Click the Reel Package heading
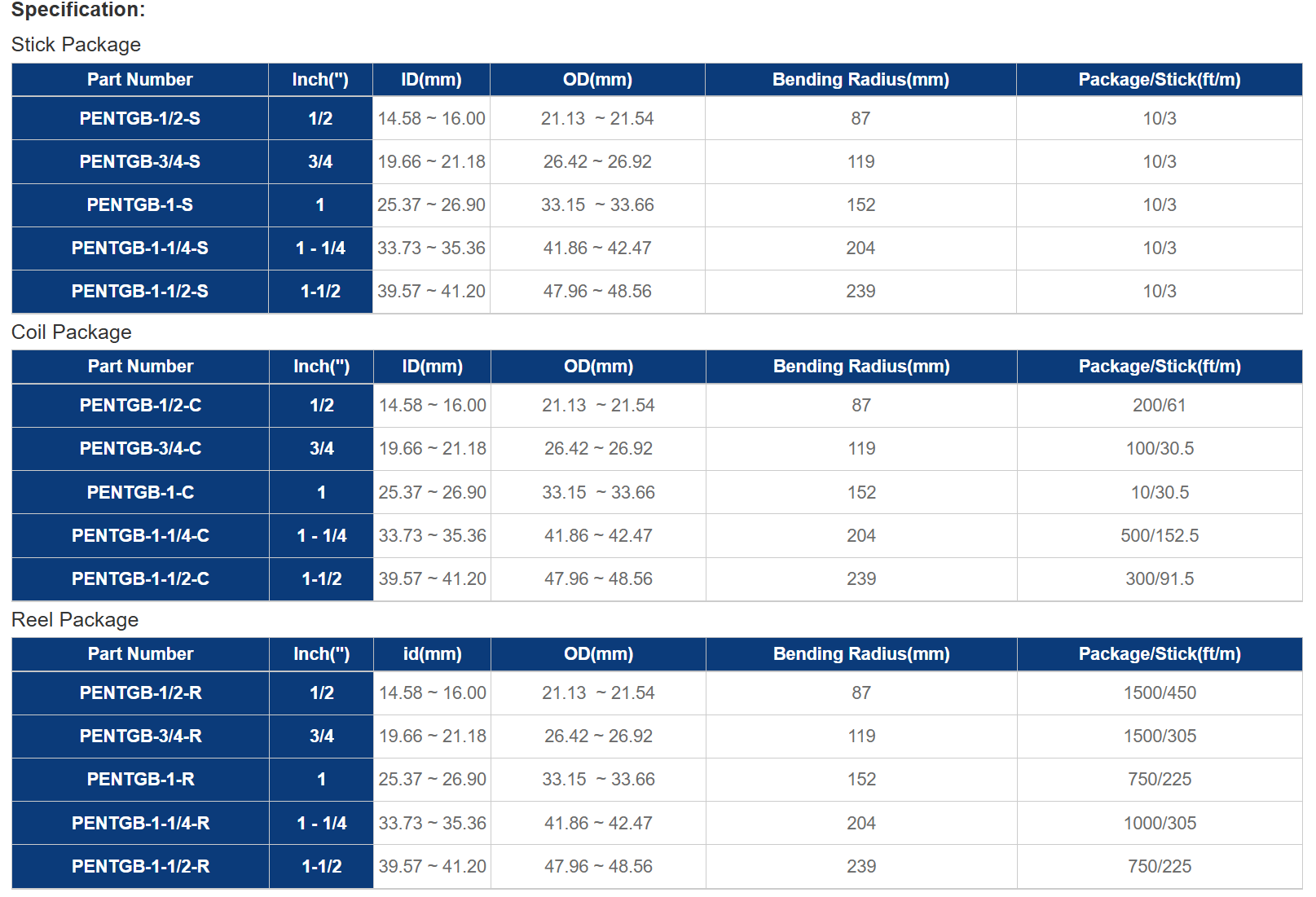 tap(75, 620)
